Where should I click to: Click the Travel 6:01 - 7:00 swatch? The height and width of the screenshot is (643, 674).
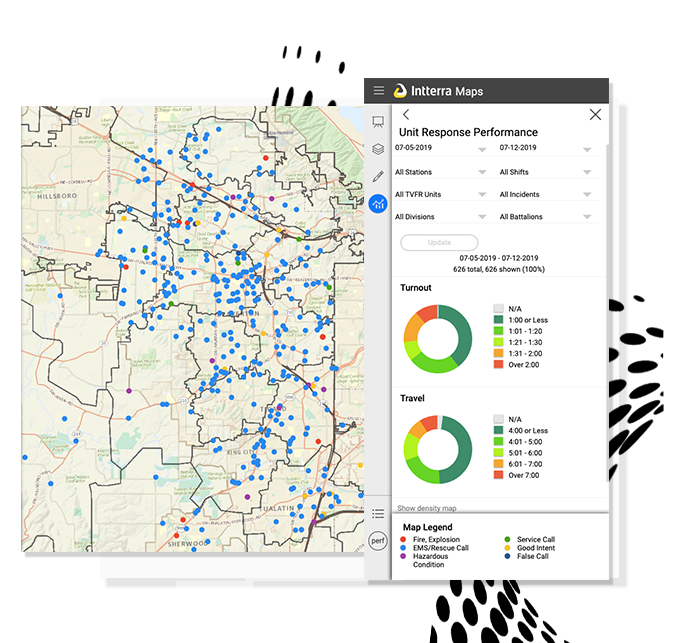pyautogui.click(x=498, y=463)
